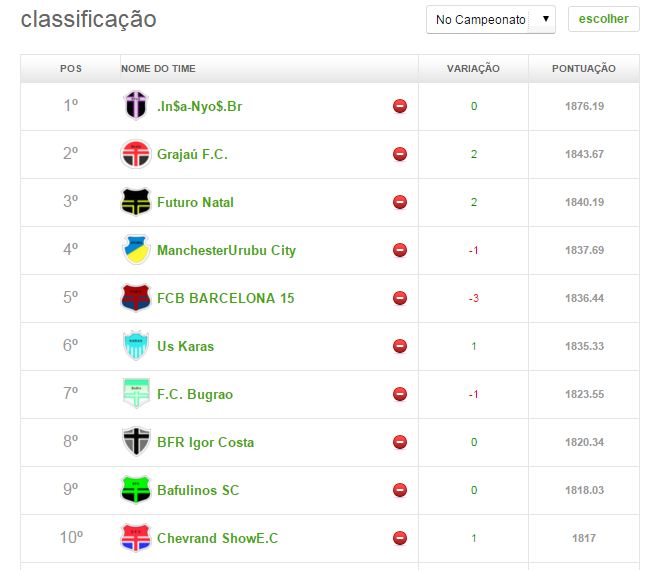
Task: Click the POS column header
Action: (x=71, y=69)
